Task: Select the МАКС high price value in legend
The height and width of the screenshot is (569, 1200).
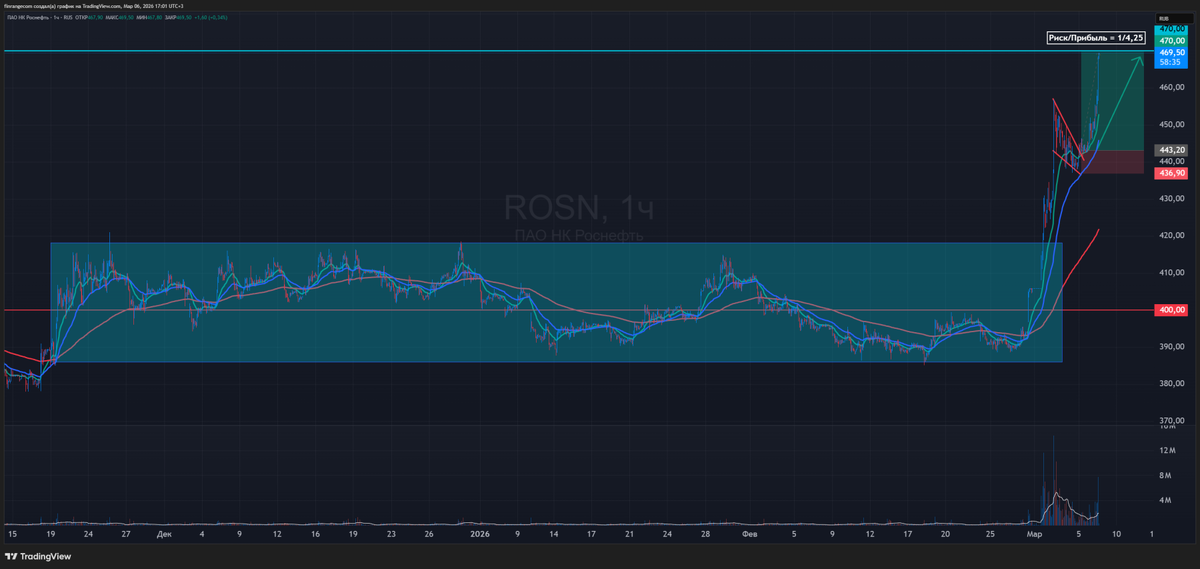Action: 126,18
